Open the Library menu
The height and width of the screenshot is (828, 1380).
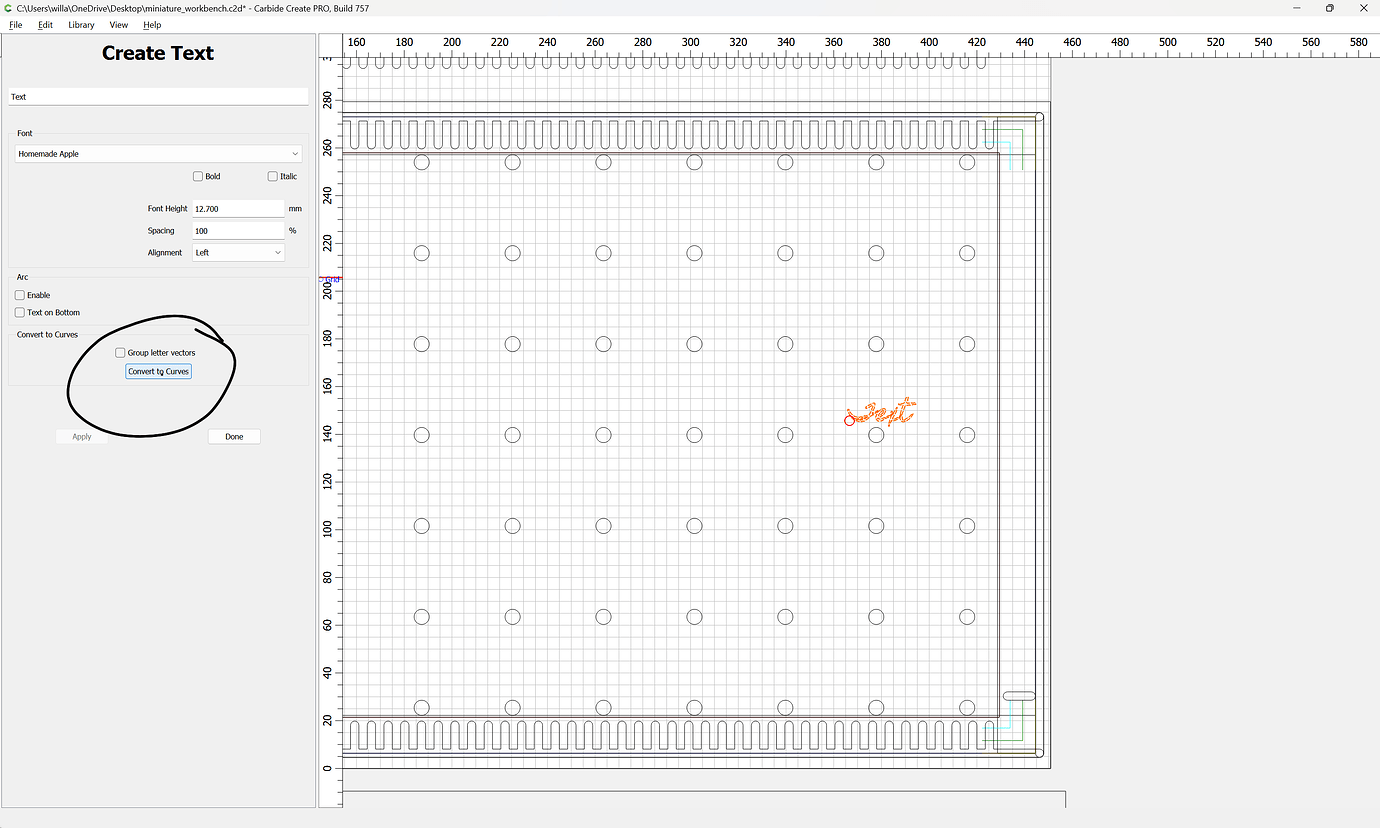pyautogui.click(x=80, y=24)
